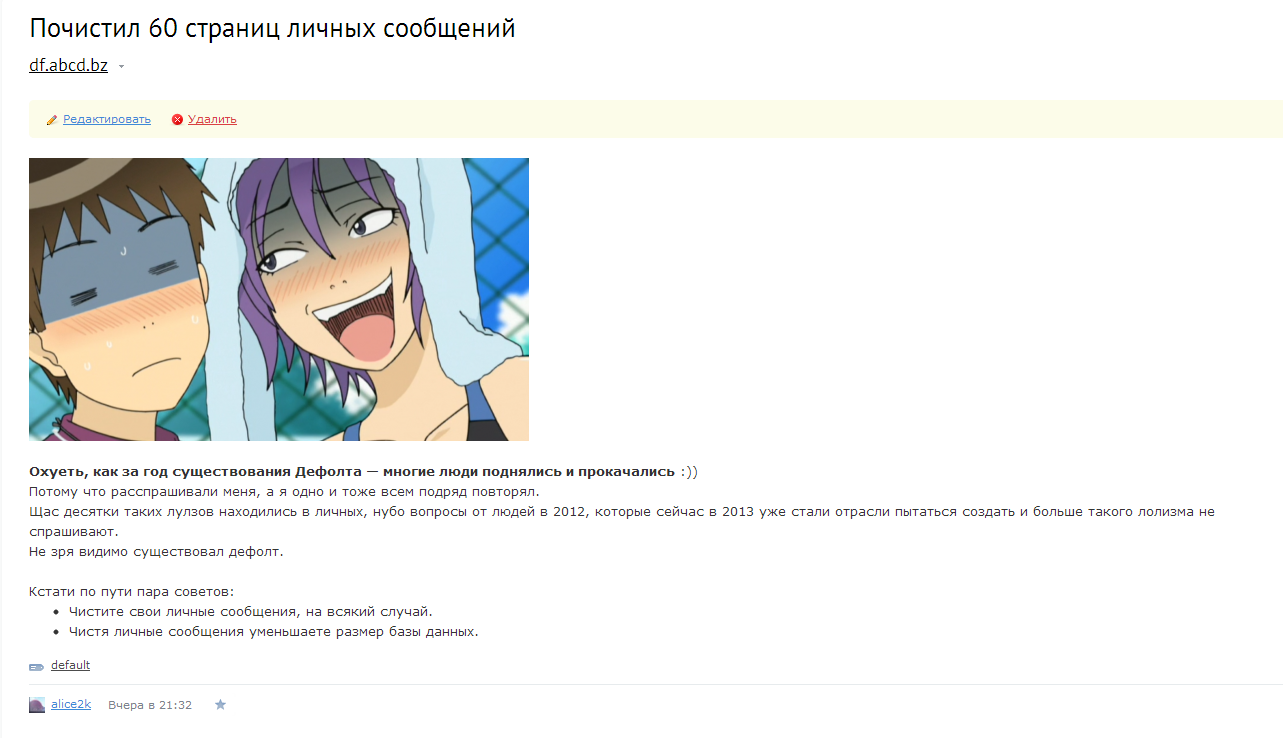This screenshot has width=1283, height=738.
Task: Click the bullet about размер базы данных
Action: (273, 631)
